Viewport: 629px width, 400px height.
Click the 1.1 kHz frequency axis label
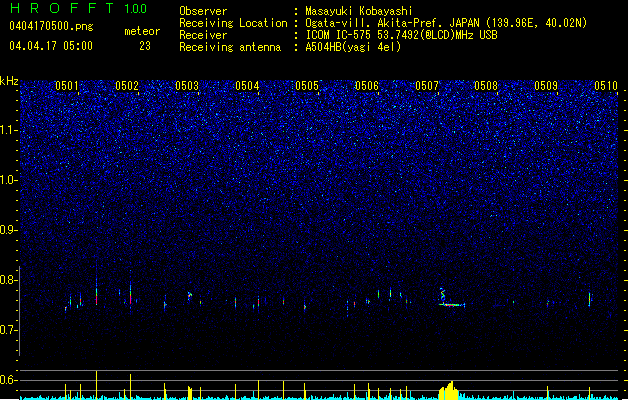click(x=9, y=130)
